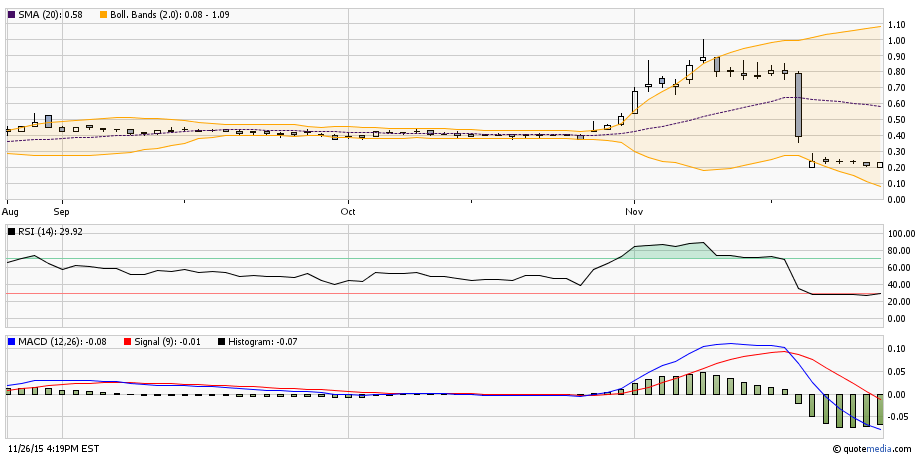920x458 pixels.
Task: Click the Aug date axis label
Action: click(x=11, y=212)
